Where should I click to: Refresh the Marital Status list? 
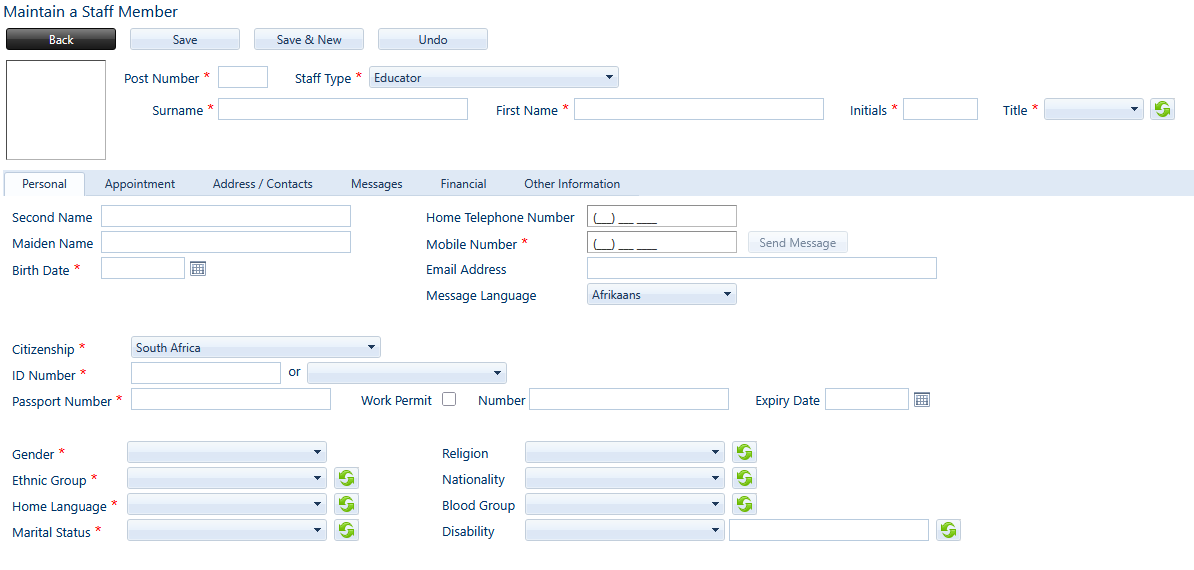[x=346, y=530]
